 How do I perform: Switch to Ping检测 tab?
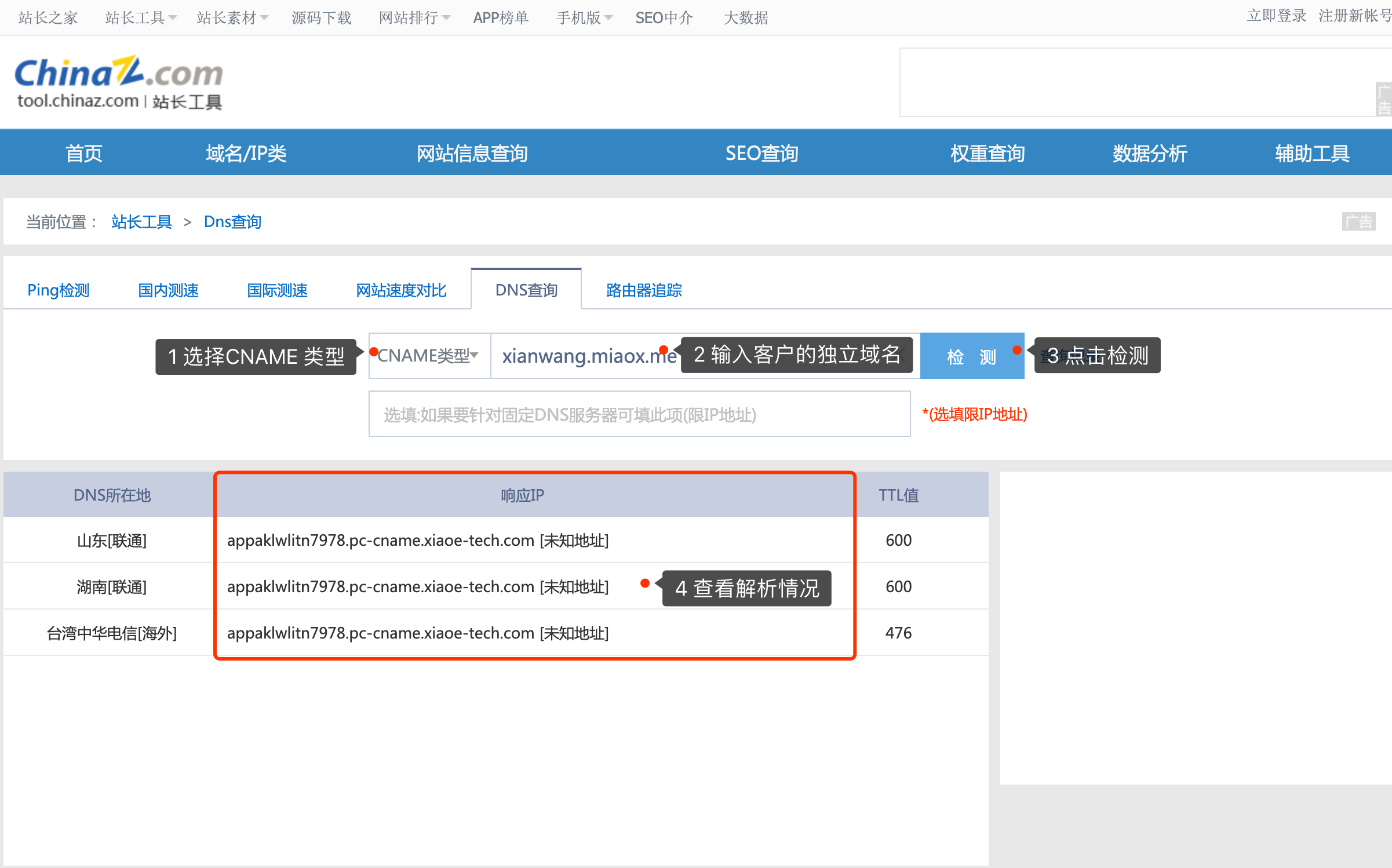[x=59, y=290]
